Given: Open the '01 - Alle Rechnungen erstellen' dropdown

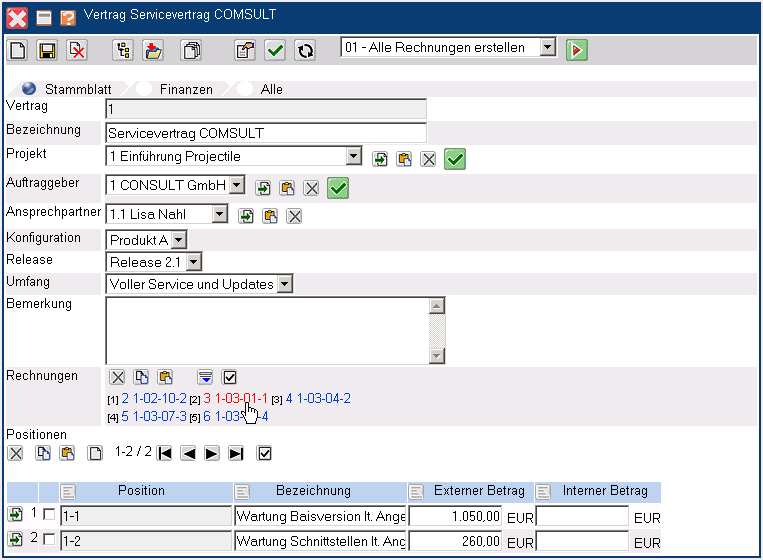Looking at the screenshot, I should pyautogui.click(x=547, y=48).
